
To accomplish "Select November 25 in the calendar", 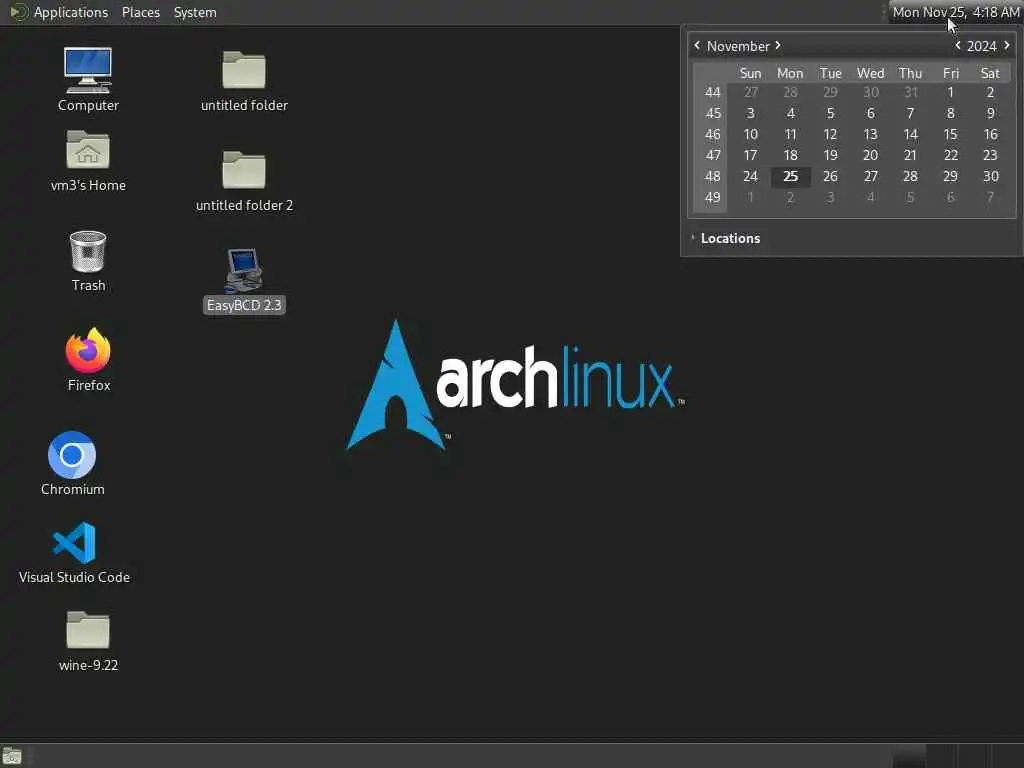I will pyautogui.click(x=790, y=176).
